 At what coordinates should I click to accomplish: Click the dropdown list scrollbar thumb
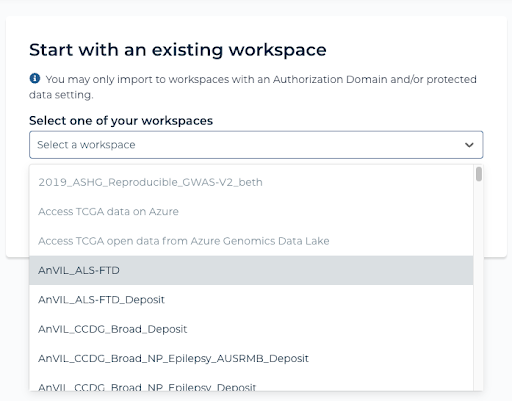pos(479,174)
